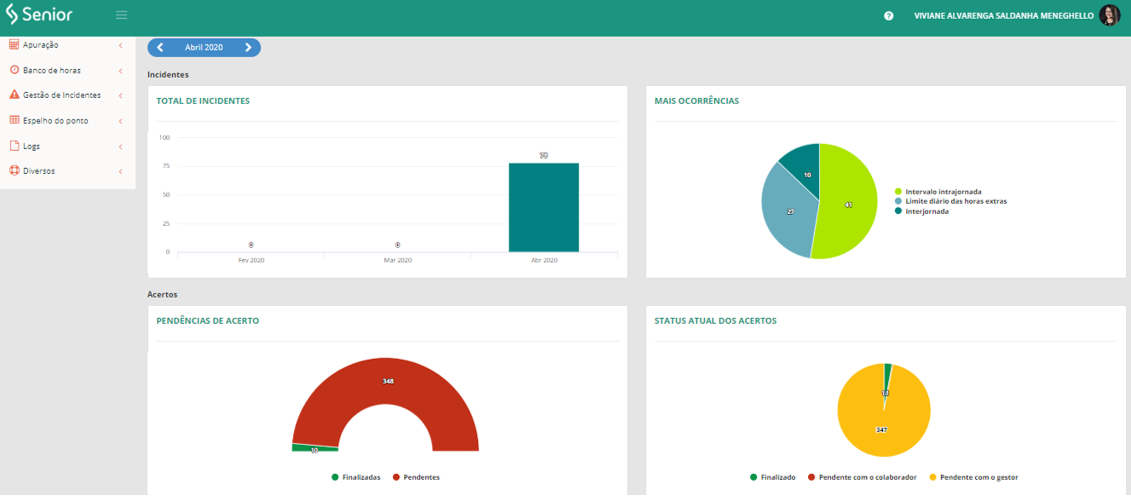
Task: Open Banco de horas menu item
Action: pyautogui.click(x=52, y=70)
